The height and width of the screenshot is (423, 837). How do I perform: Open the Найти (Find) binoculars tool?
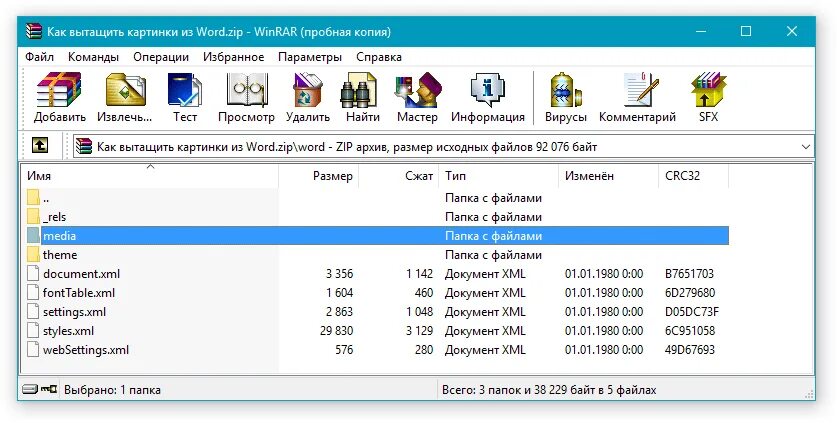(359, 90)
